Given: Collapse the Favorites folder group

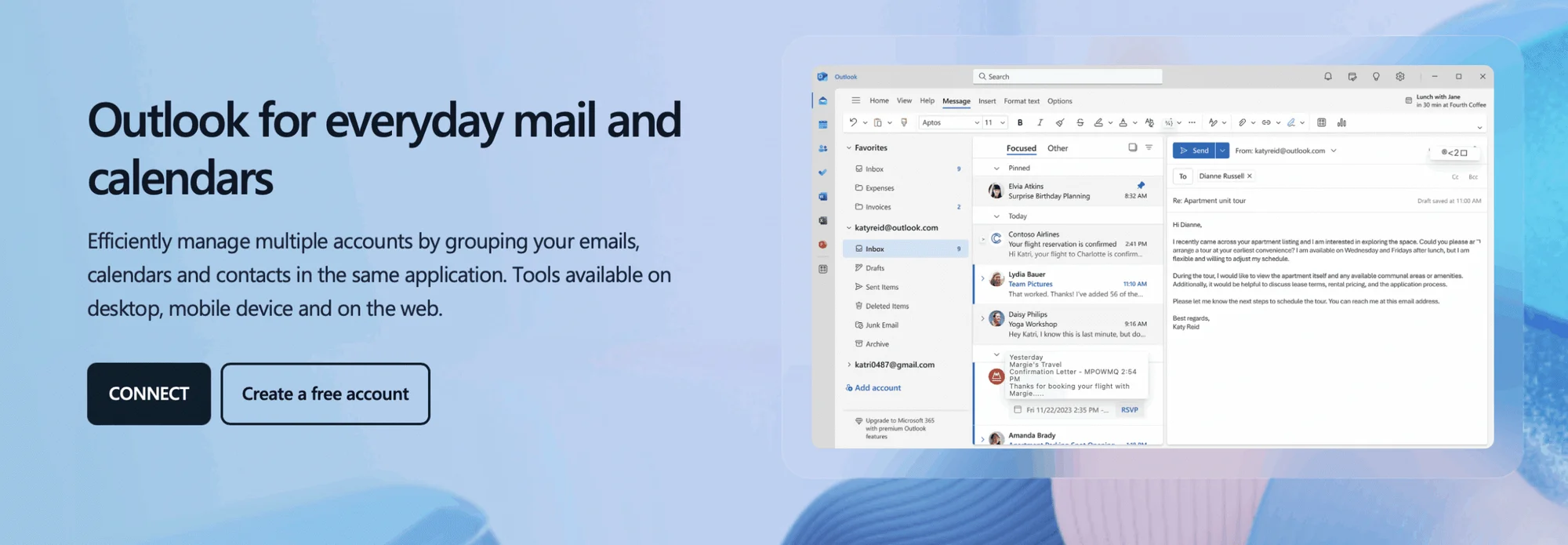Looking at the screenshot, I should 848,147.
